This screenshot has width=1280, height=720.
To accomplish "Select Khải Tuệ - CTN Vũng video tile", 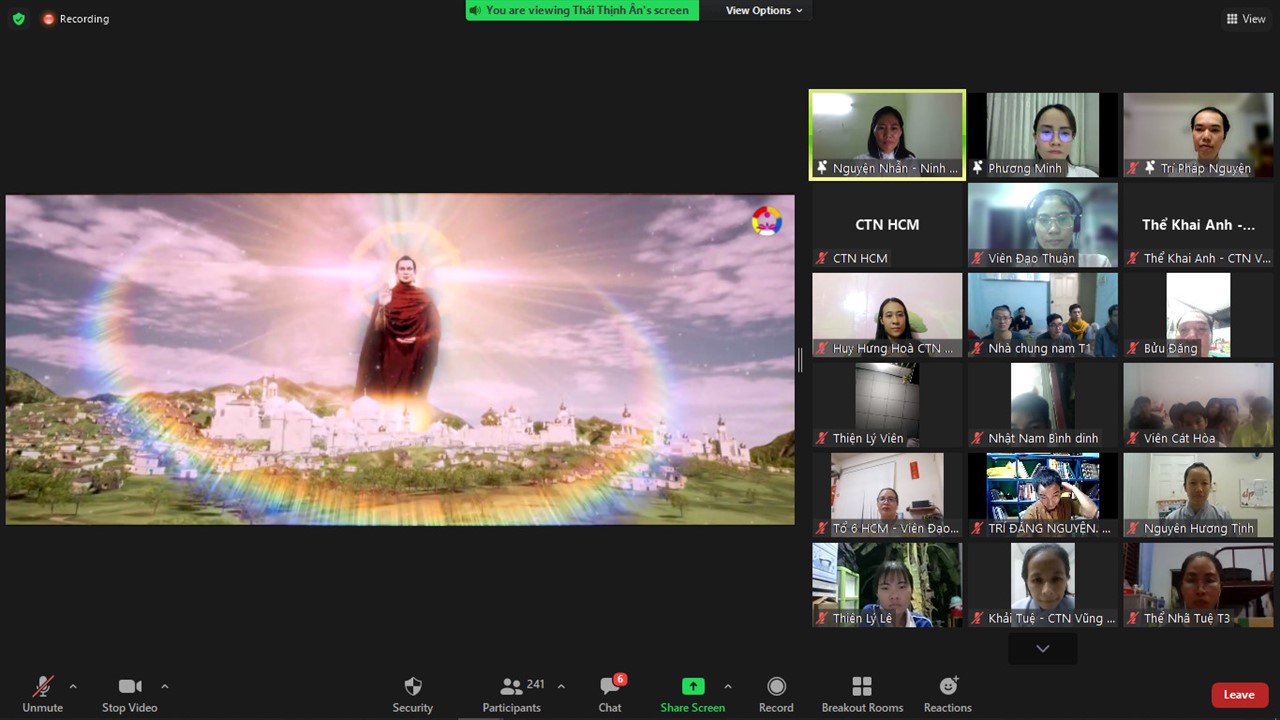I will pyautogui.click(x=1043, y=585).
